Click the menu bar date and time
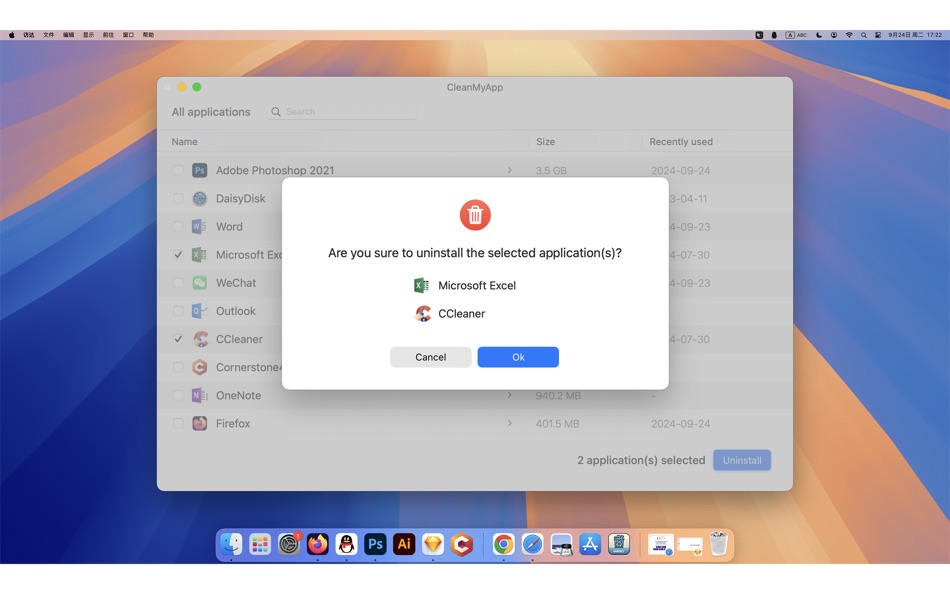 click(x=915, y=35)
